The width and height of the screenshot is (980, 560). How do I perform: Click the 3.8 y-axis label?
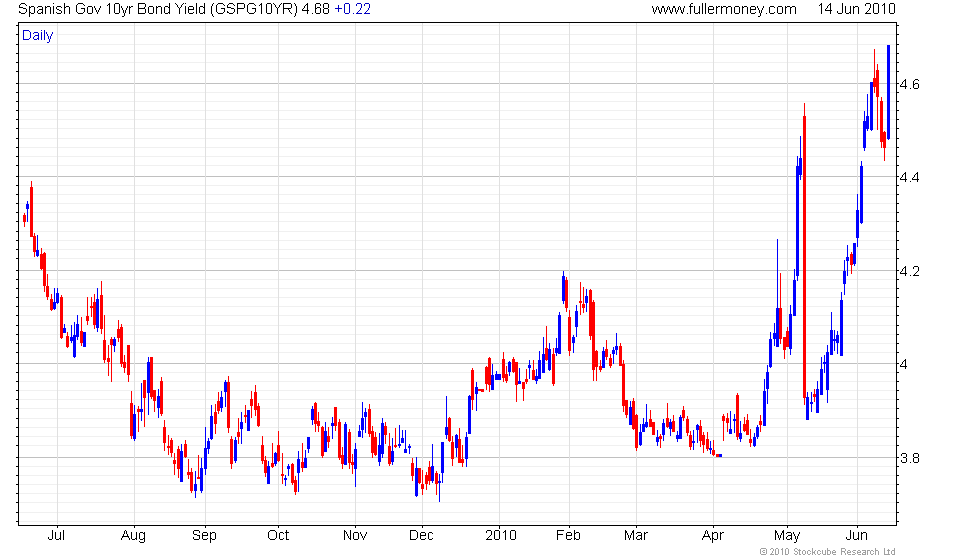click(x=909, y=458)
